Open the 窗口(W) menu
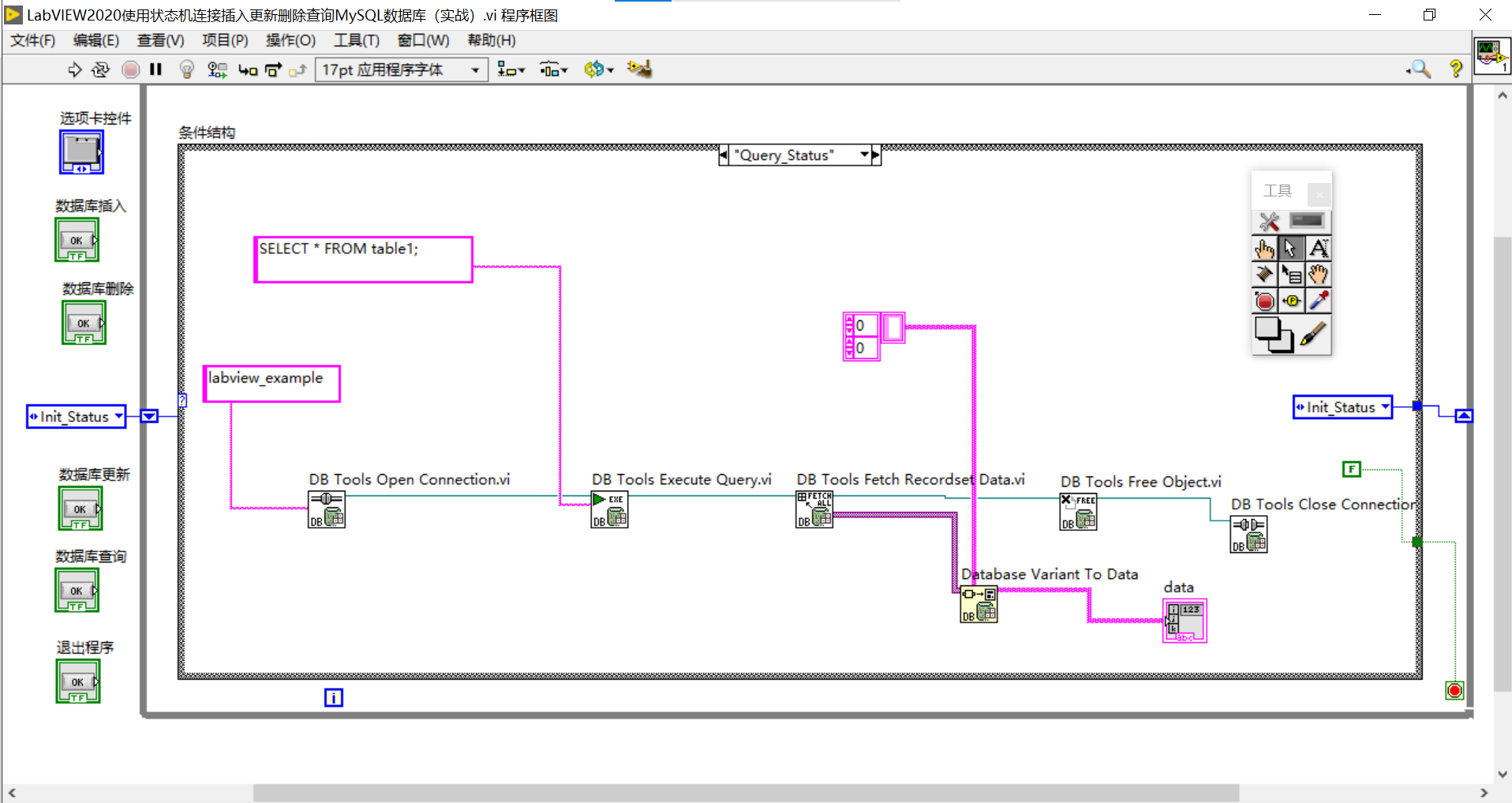1512x803 pixels. pyautogui.click(x=423, y=40)
